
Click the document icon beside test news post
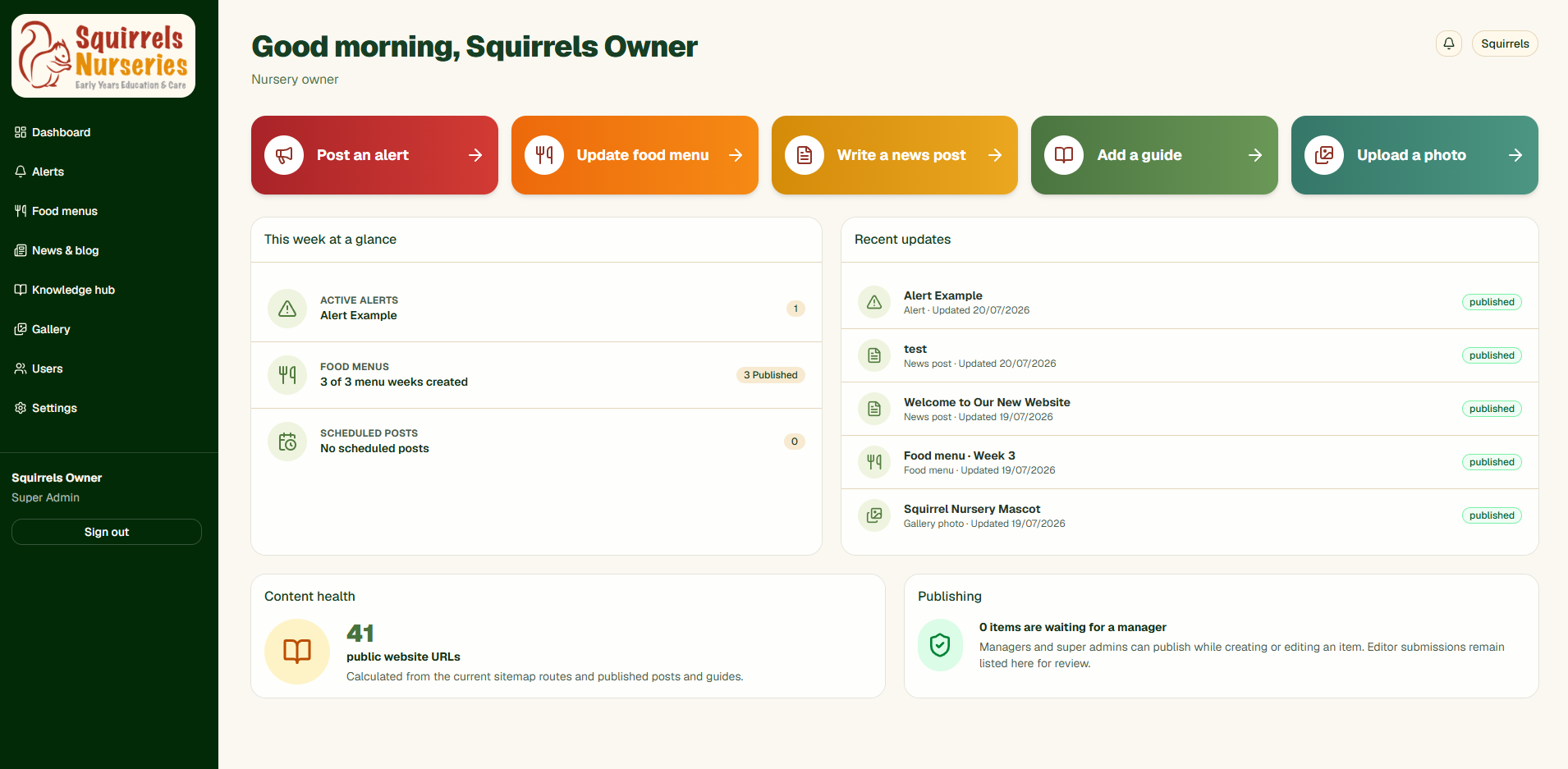(x=874, y=355)
